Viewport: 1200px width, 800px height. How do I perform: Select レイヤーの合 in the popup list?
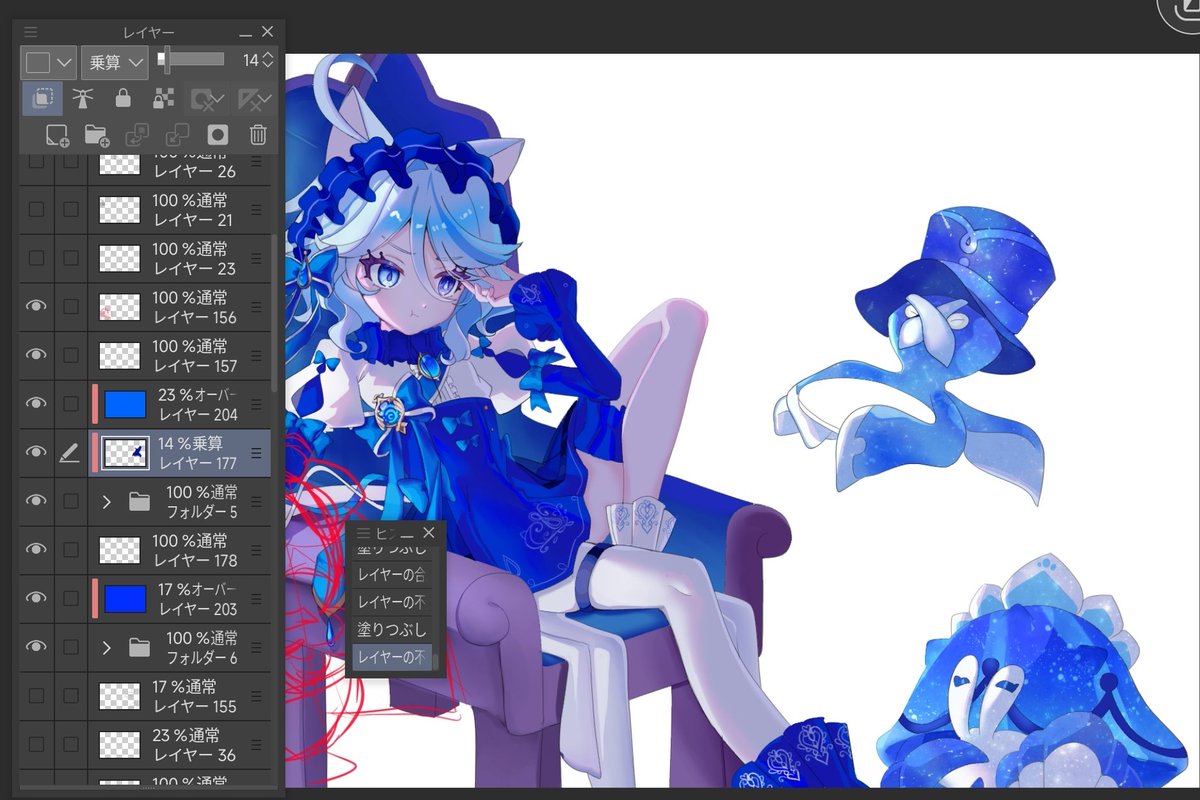[x=391, y=575]
